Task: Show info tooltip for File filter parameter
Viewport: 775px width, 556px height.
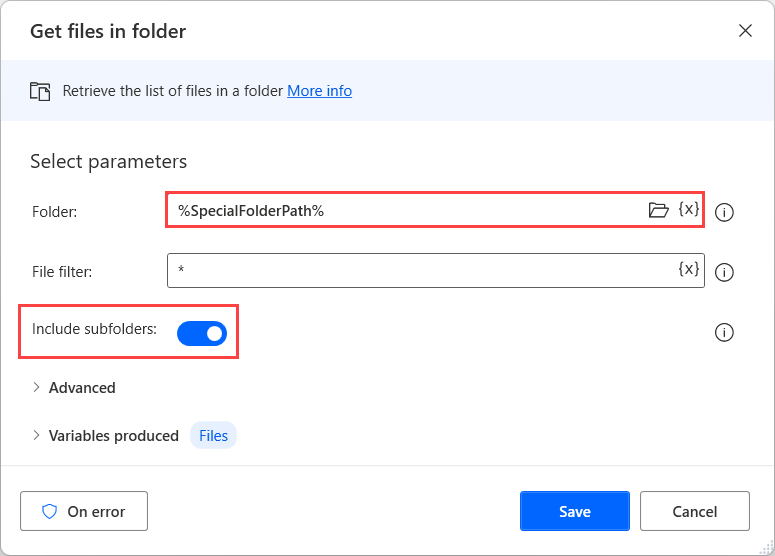Action: point(725,271)
